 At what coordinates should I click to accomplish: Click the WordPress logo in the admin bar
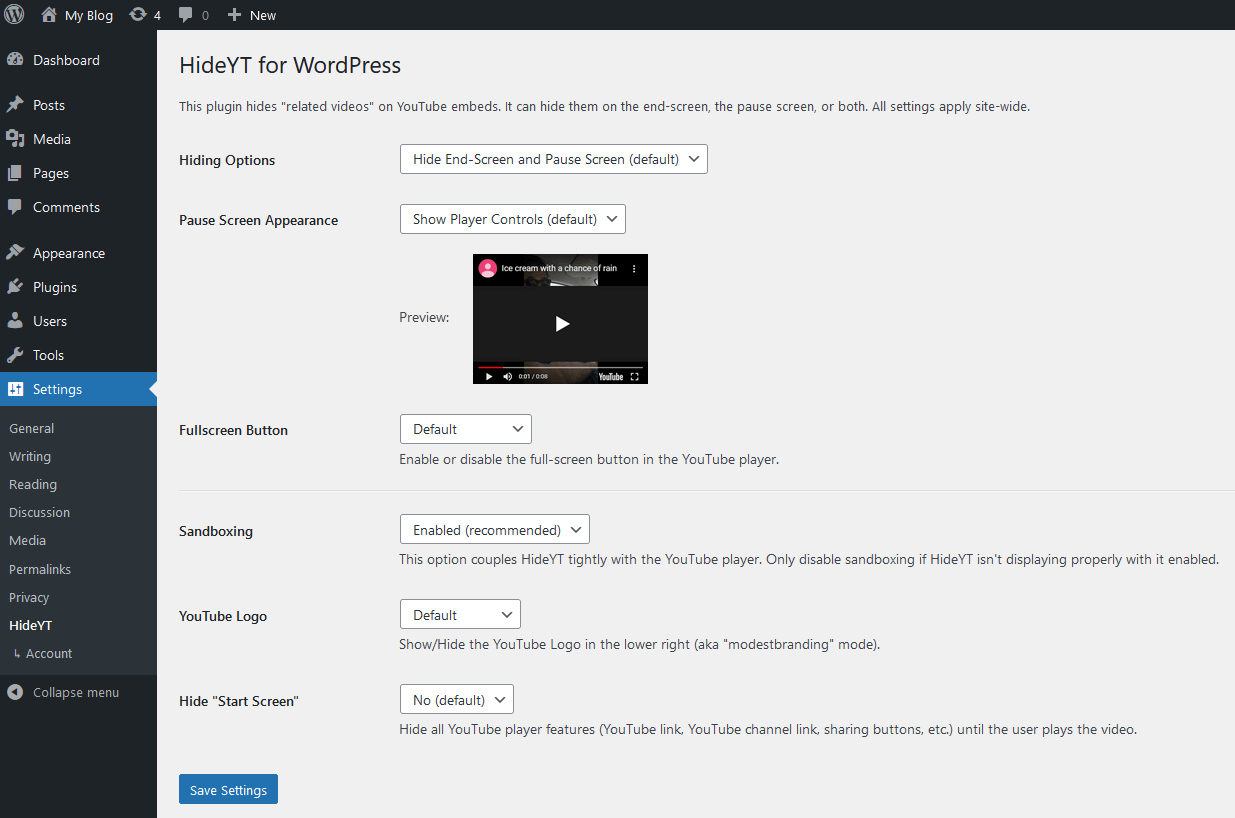pos(14,14)
